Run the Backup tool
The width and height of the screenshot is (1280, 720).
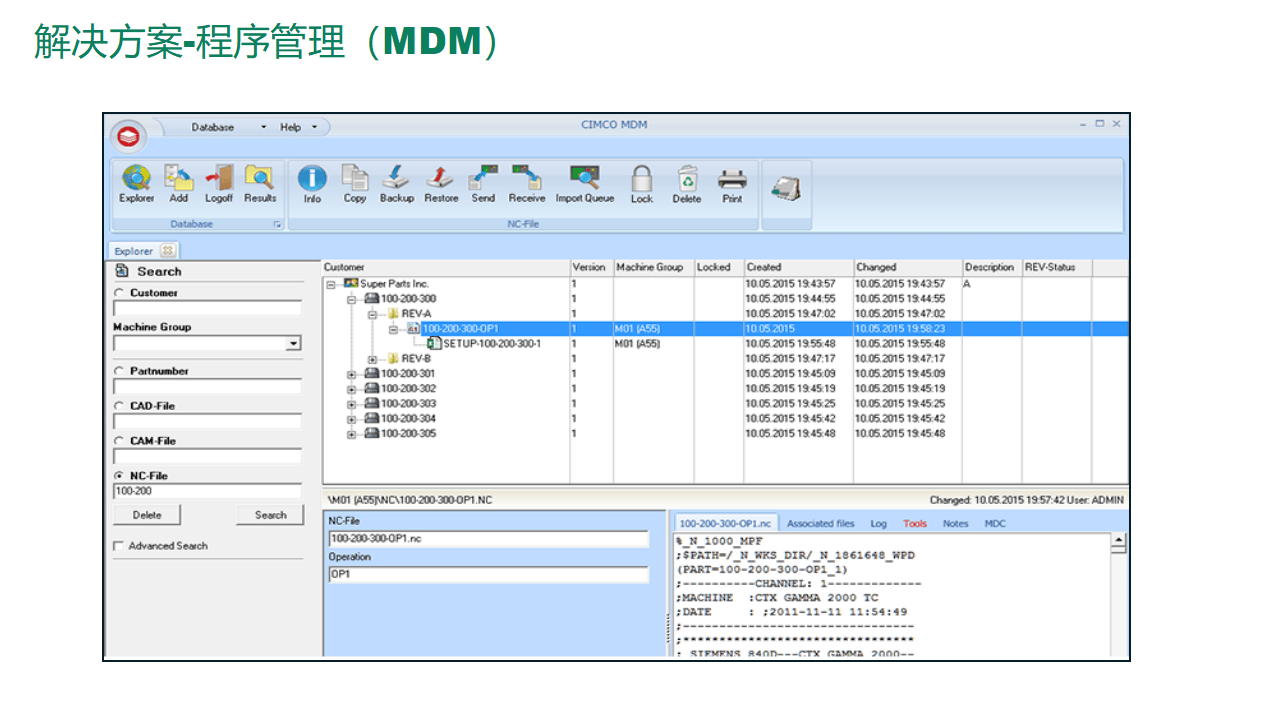397,184
